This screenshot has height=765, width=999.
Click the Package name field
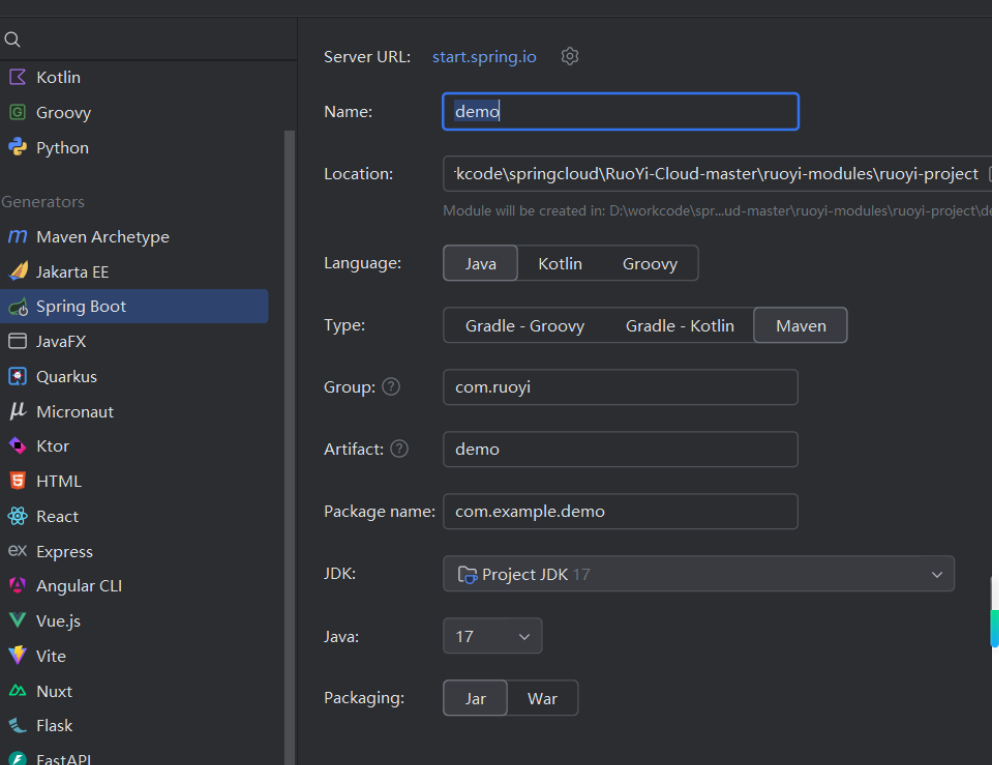621,511
